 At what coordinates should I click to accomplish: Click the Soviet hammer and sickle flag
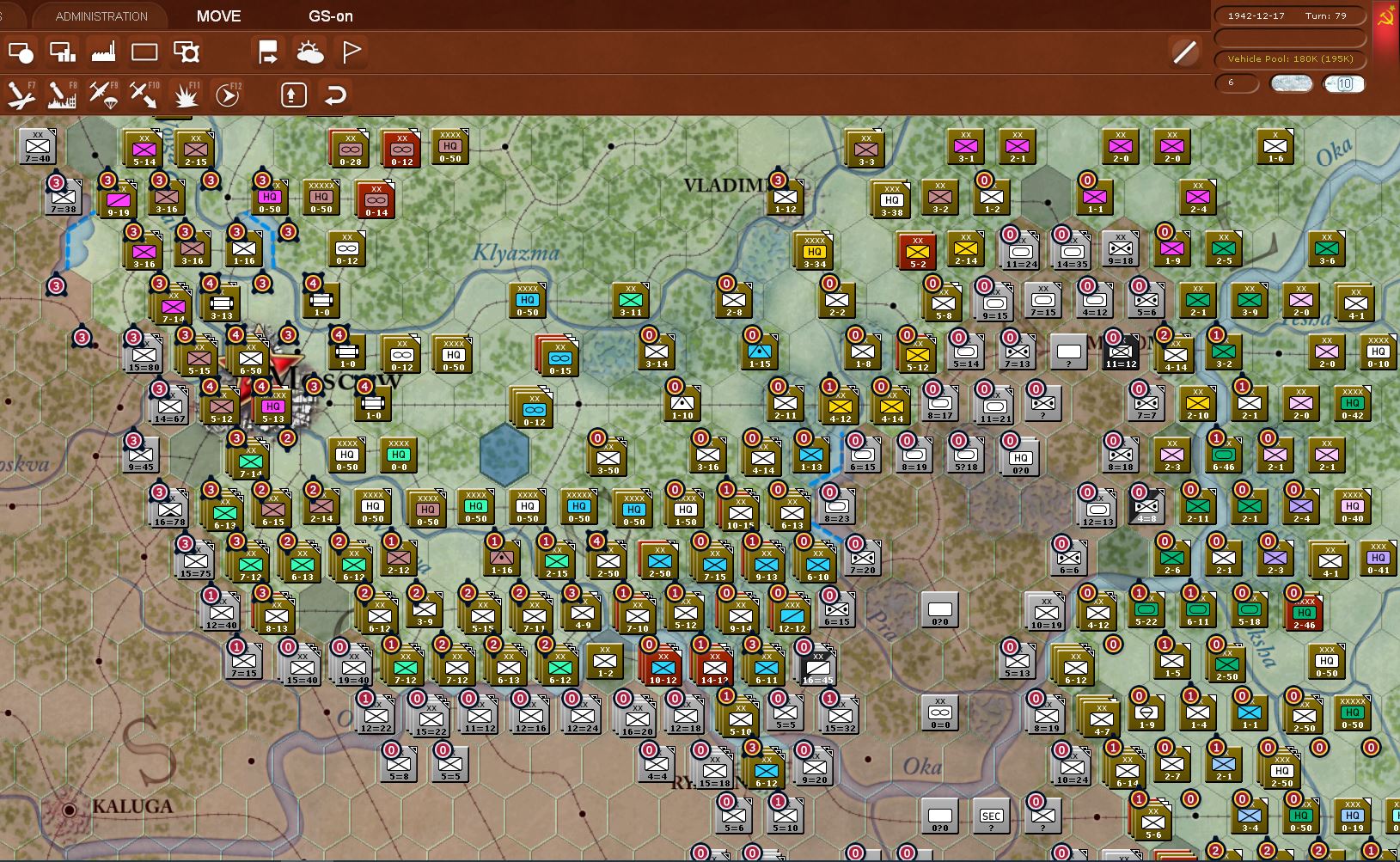coord(1385,17)
